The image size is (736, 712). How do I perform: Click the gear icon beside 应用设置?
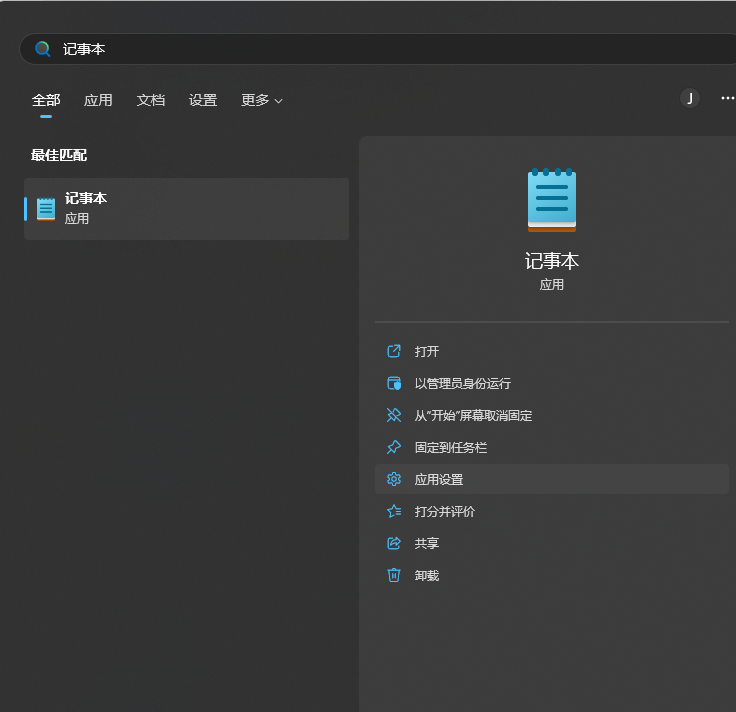tap(394, 479)
